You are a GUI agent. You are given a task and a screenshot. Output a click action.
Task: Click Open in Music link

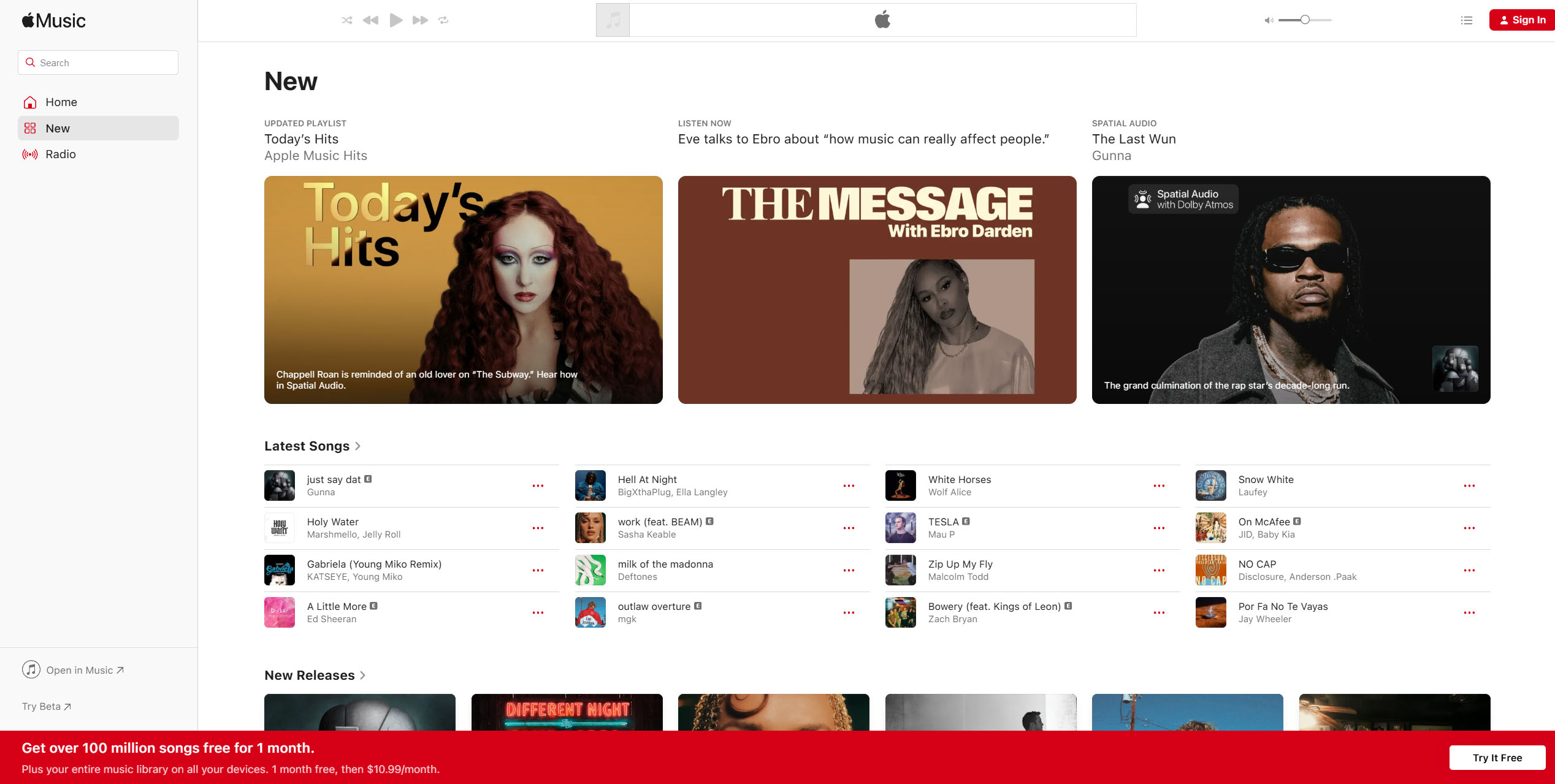[74, 670]
